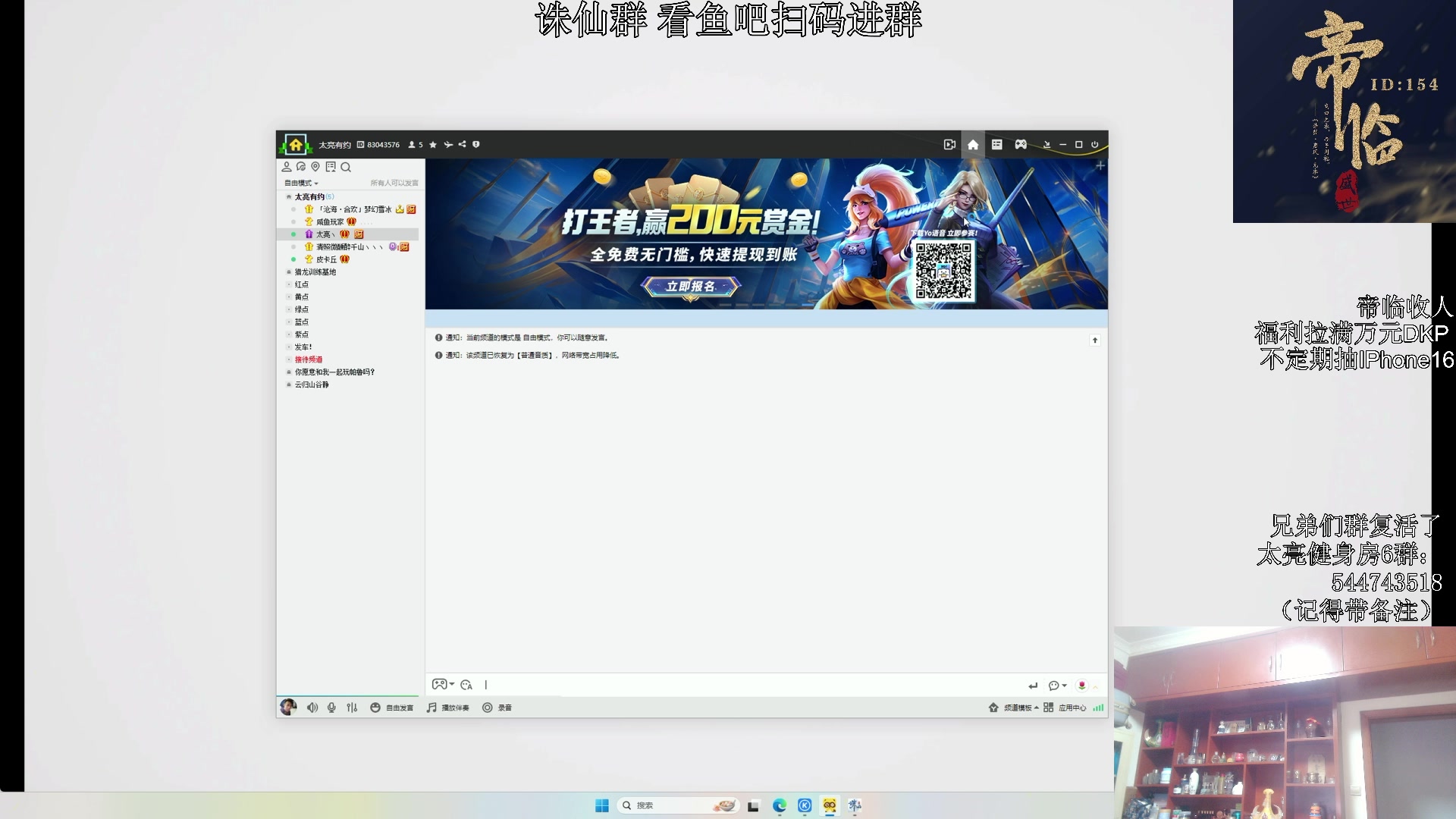Toggle the speaker volume icon
Image resolution: width=1456 pixels, height=819 pixels.
312,708
